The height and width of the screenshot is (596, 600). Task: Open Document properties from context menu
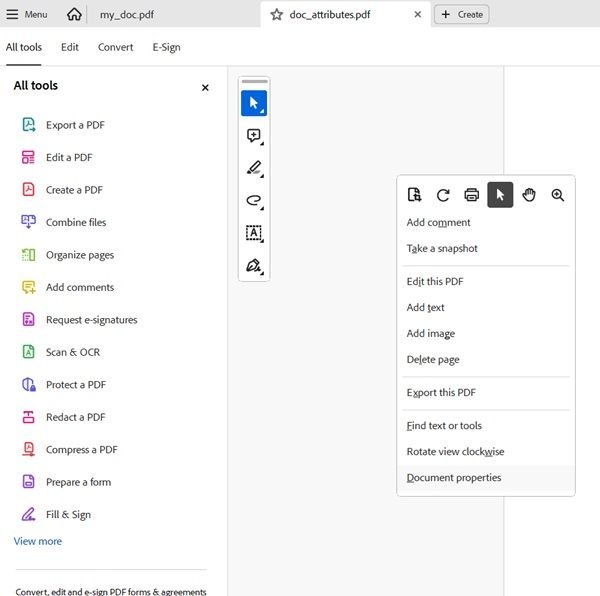[454, 478]
